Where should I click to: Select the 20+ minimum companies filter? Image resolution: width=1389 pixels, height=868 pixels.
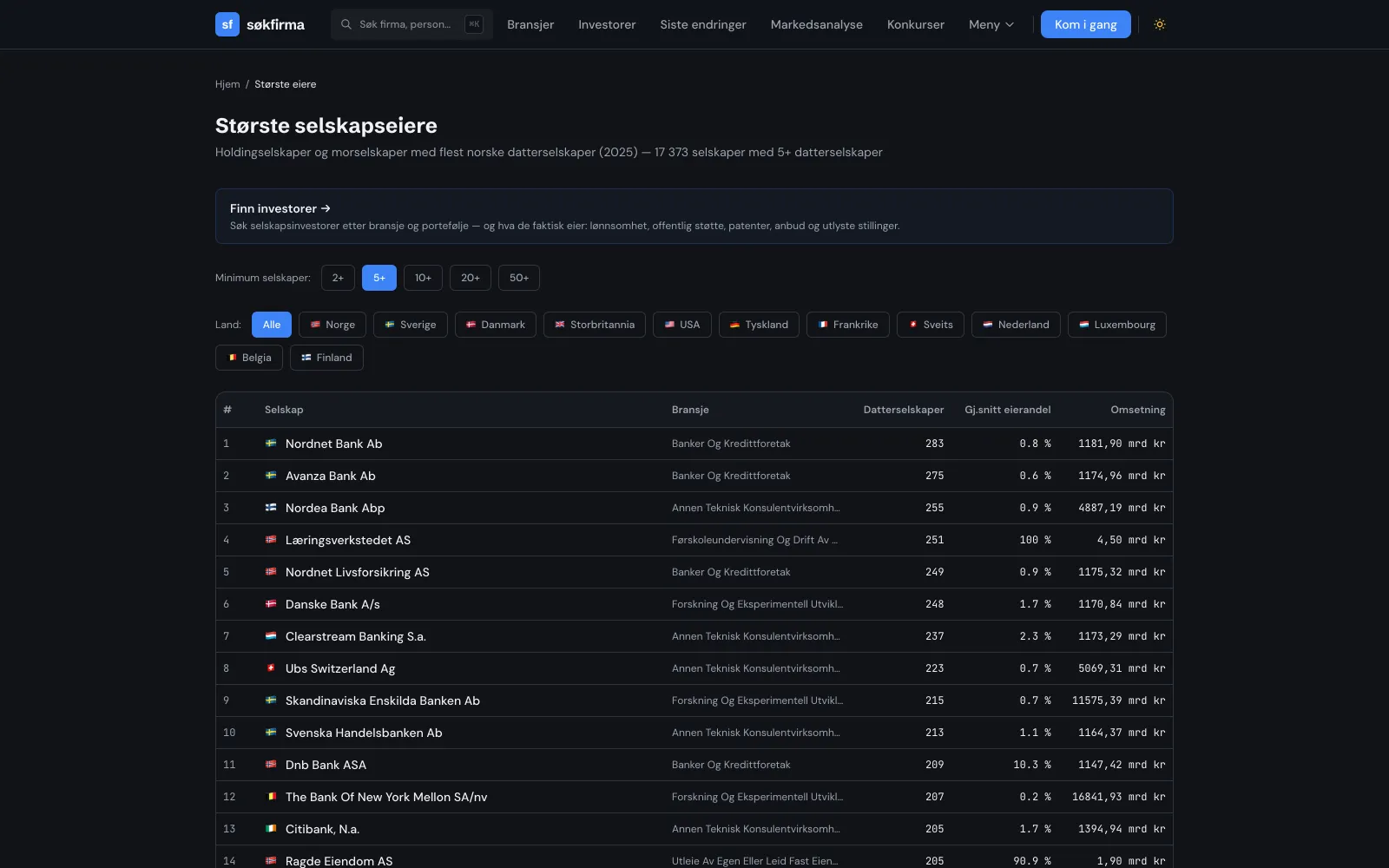471,278
